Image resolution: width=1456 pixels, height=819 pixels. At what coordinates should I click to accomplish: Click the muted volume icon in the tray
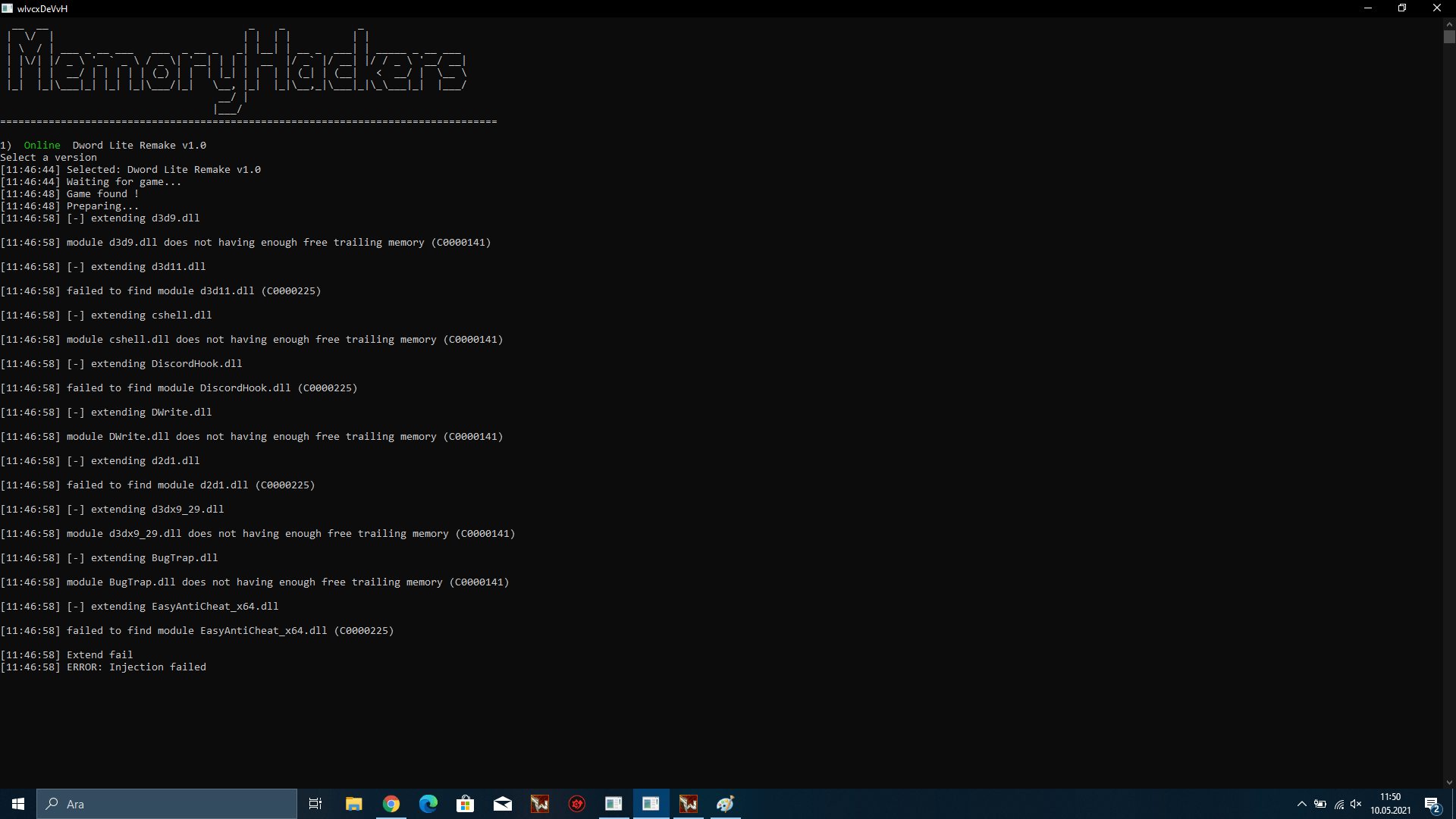click(1357, 804)
